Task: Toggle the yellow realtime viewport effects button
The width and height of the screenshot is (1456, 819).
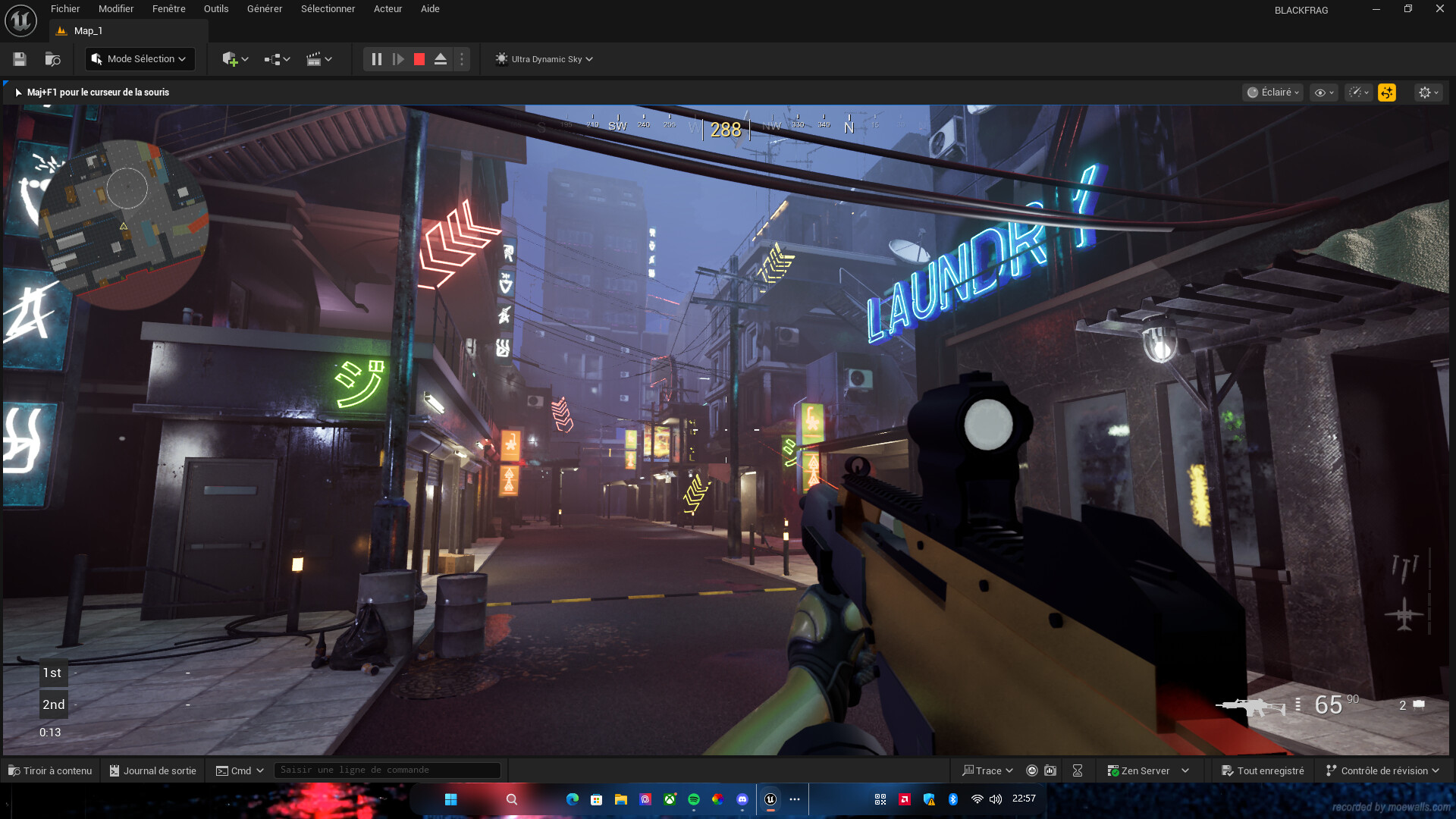Action: [x=1387, y=92]
